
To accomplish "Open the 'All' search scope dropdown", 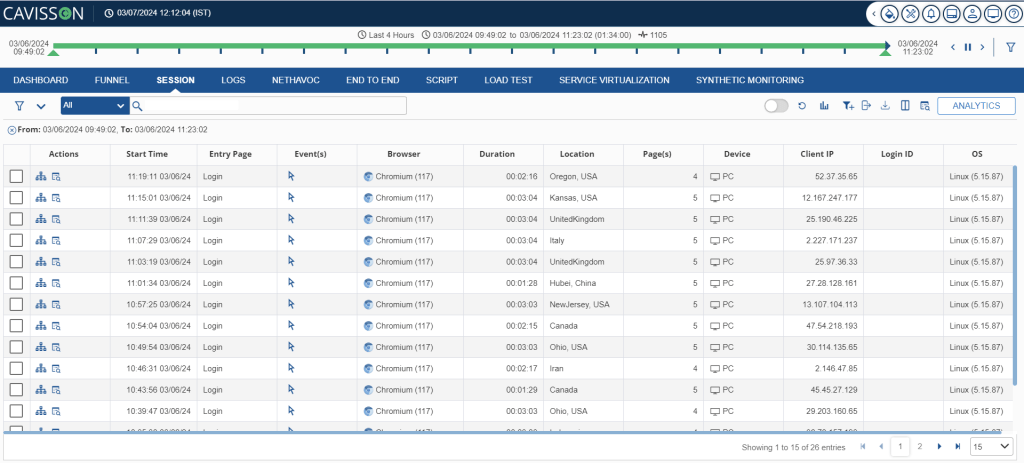I will click(94, 105).
